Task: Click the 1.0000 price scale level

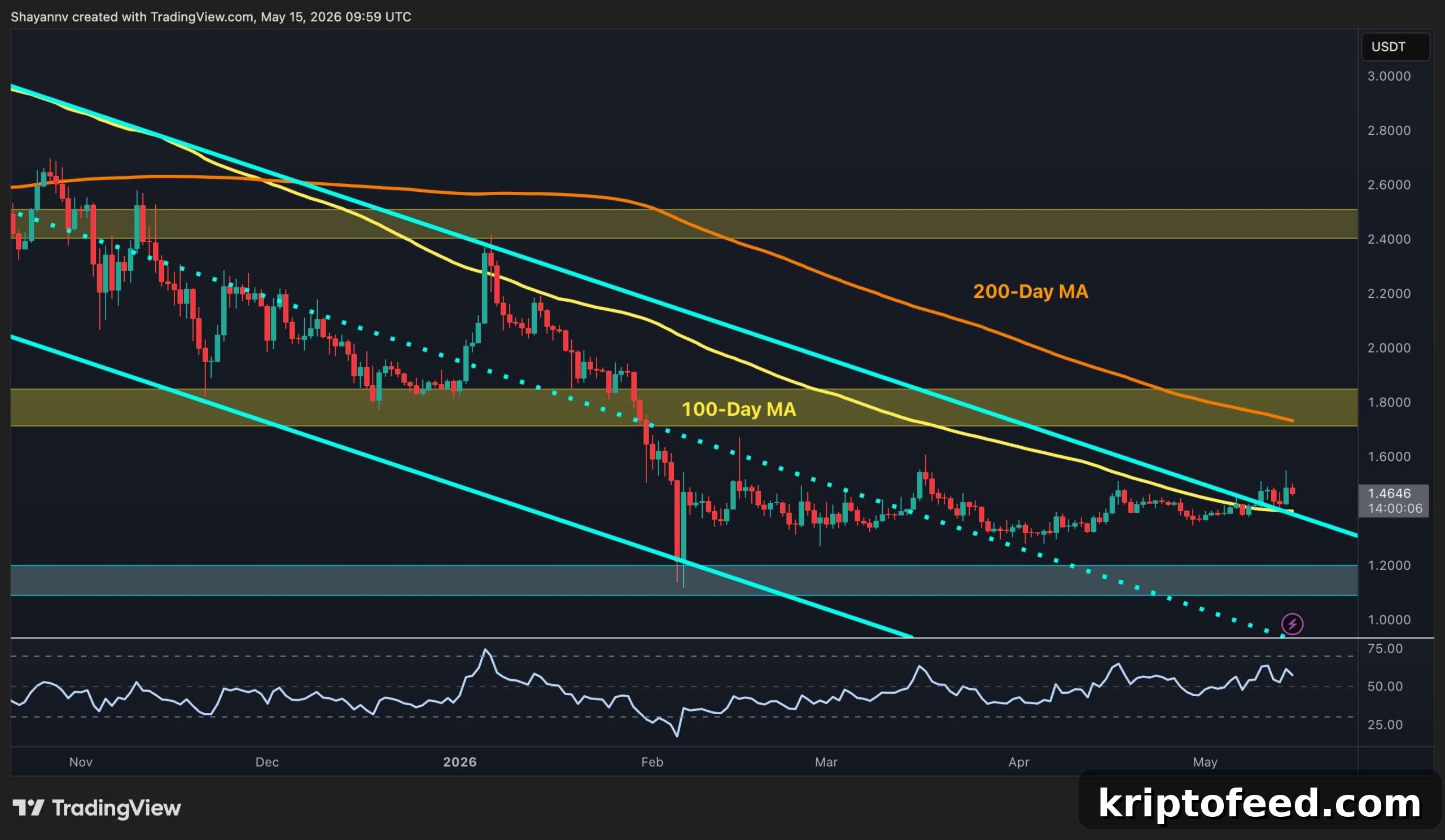Action: [1389, 619]
